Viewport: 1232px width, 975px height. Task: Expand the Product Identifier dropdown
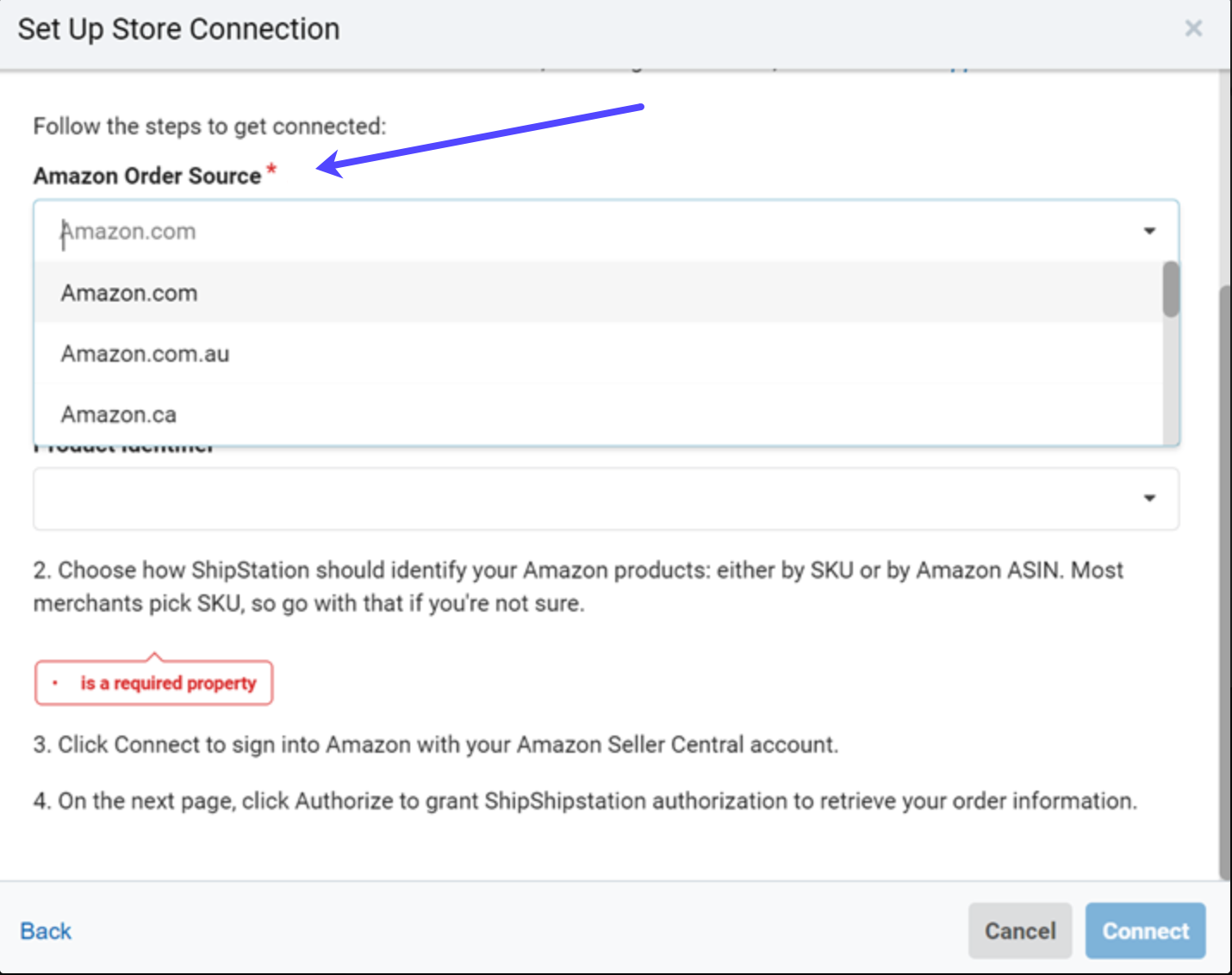tap(606, 499)
